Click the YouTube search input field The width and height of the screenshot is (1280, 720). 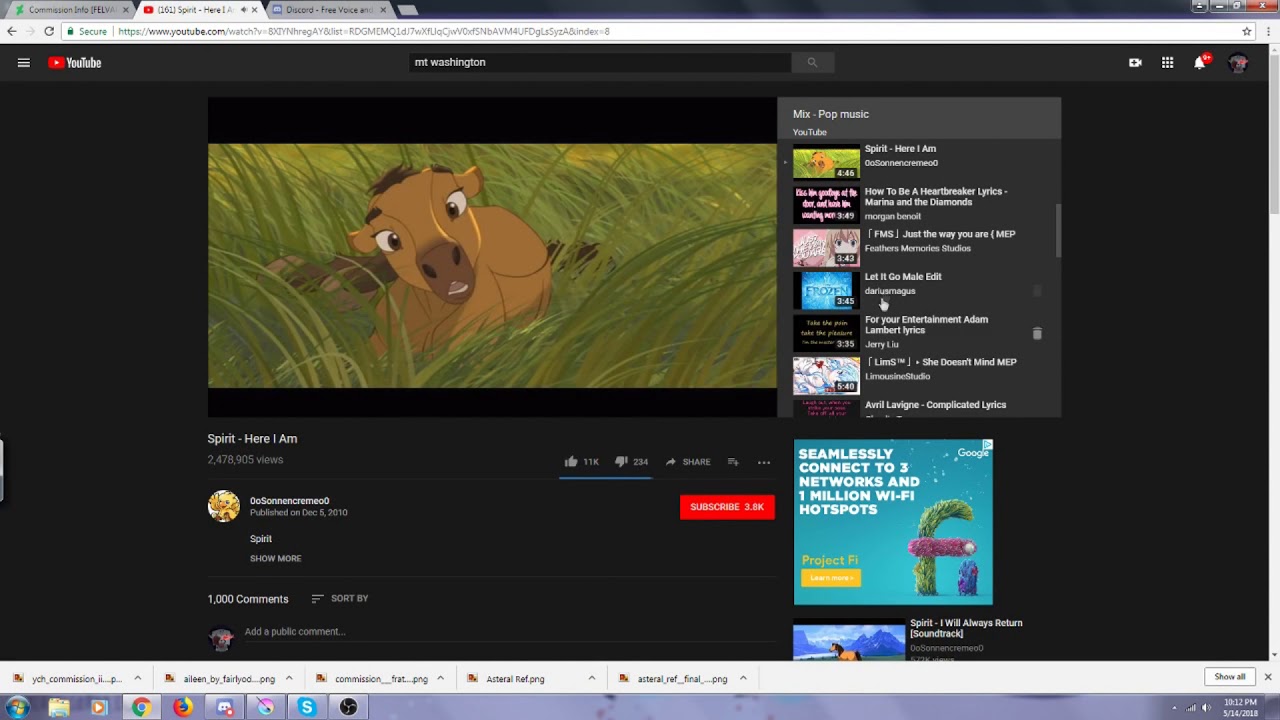click(x=601, y=62)
